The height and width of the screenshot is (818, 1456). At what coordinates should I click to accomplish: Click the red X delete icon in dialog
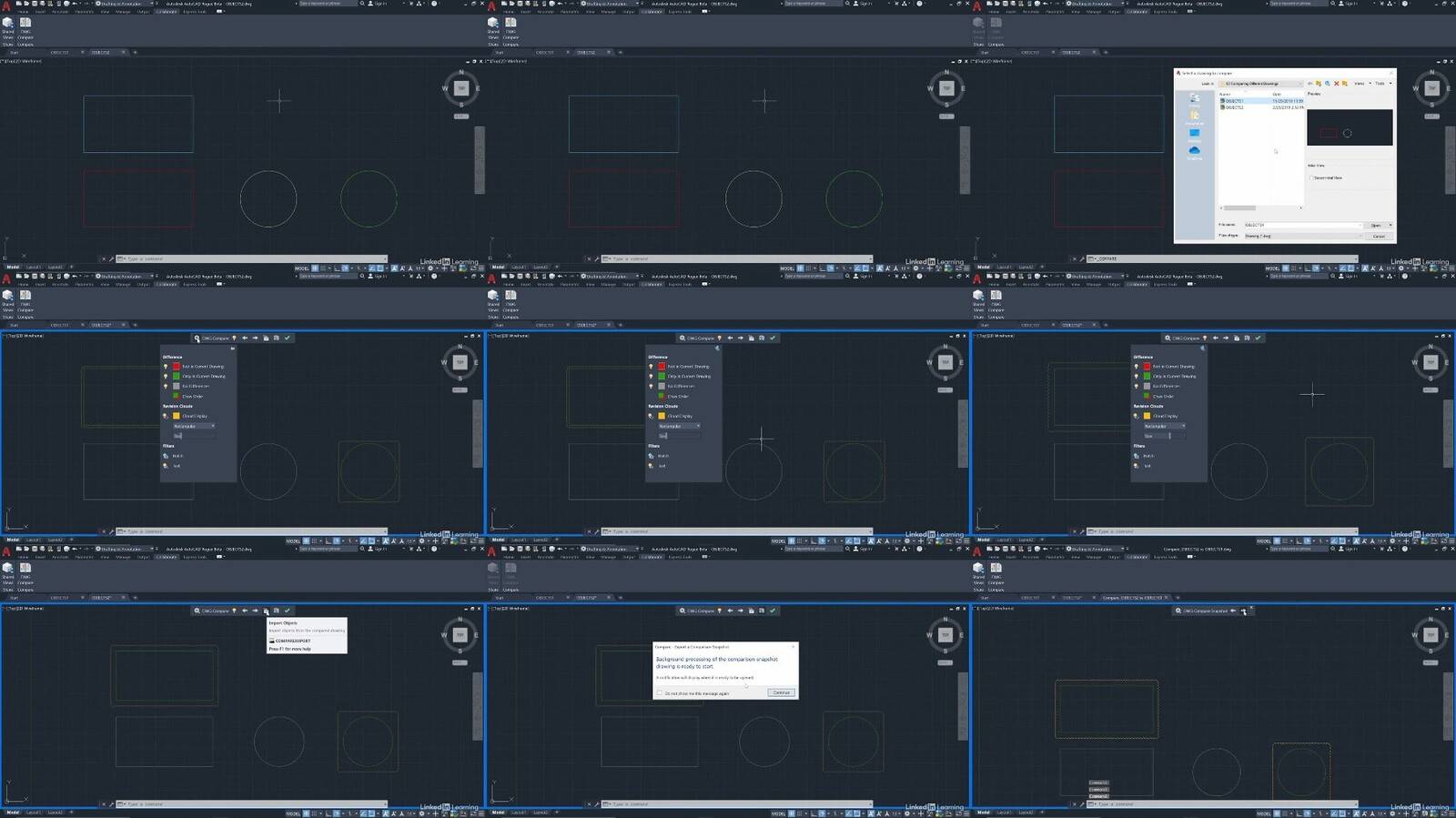tap(1337, 84)
